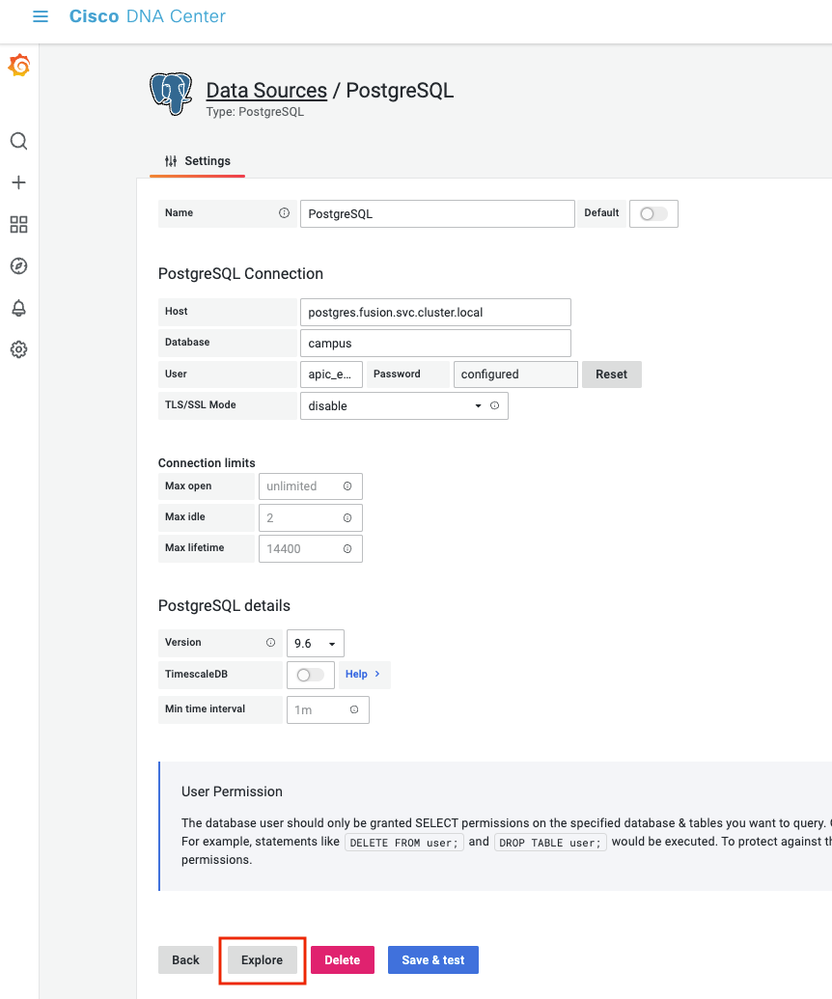
Task: Click the info icon in Max idle
Action: (x=347, y=518)
